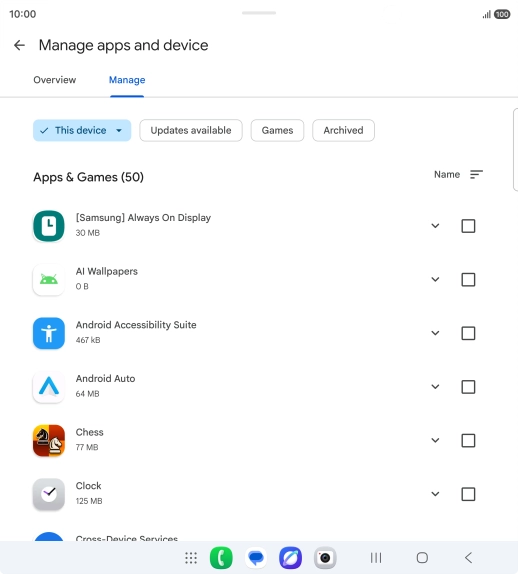Viewport: 518px width, 574px height.
Task: Tap the right-edge panel handle
Action: tap(516, 149)
